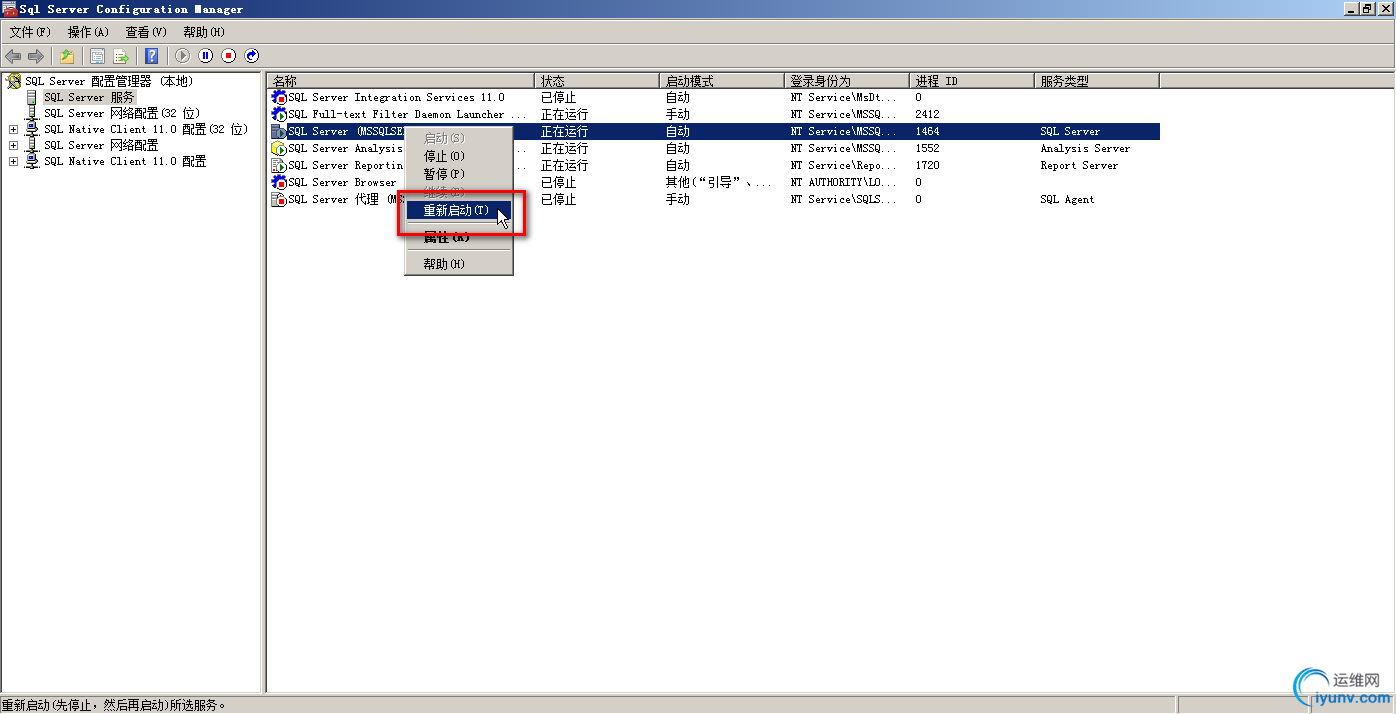Restore down the window
Viewport: 1396px width, 714px height.
(1367, 8)
